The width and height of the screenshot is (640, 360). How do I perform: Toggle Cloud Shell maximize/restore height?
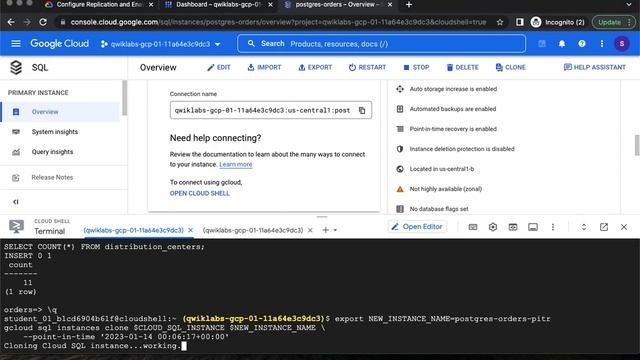pyautogui.click(x=584, y=227)
